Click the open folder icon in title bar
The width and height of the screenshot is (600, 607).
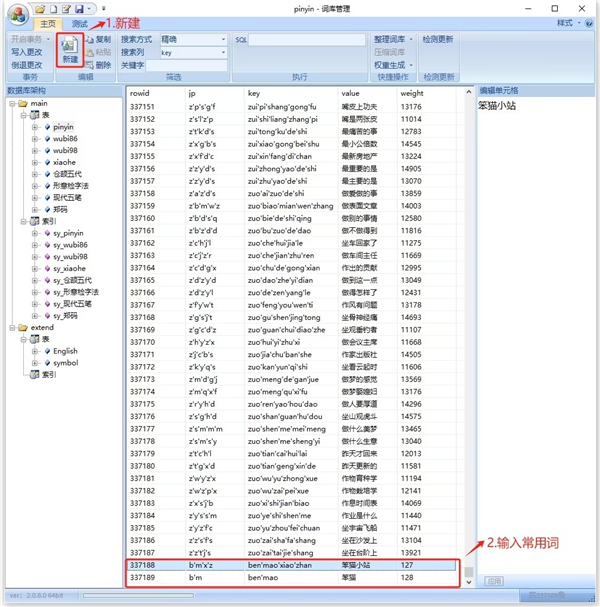(41, 8)
